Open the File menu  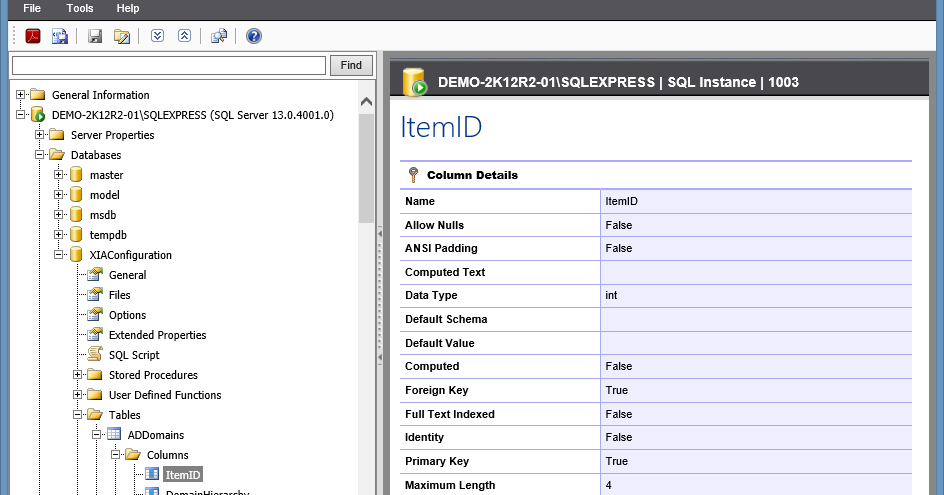[32, 8]
